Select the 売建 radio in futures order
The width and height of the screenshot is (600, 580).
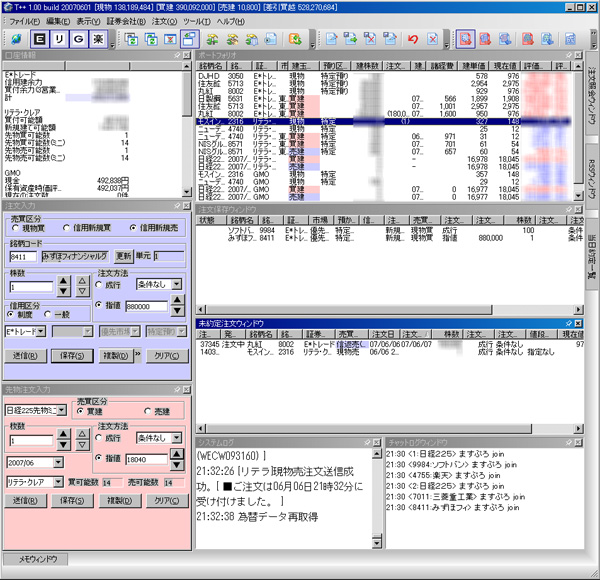(x=147, y=411)
